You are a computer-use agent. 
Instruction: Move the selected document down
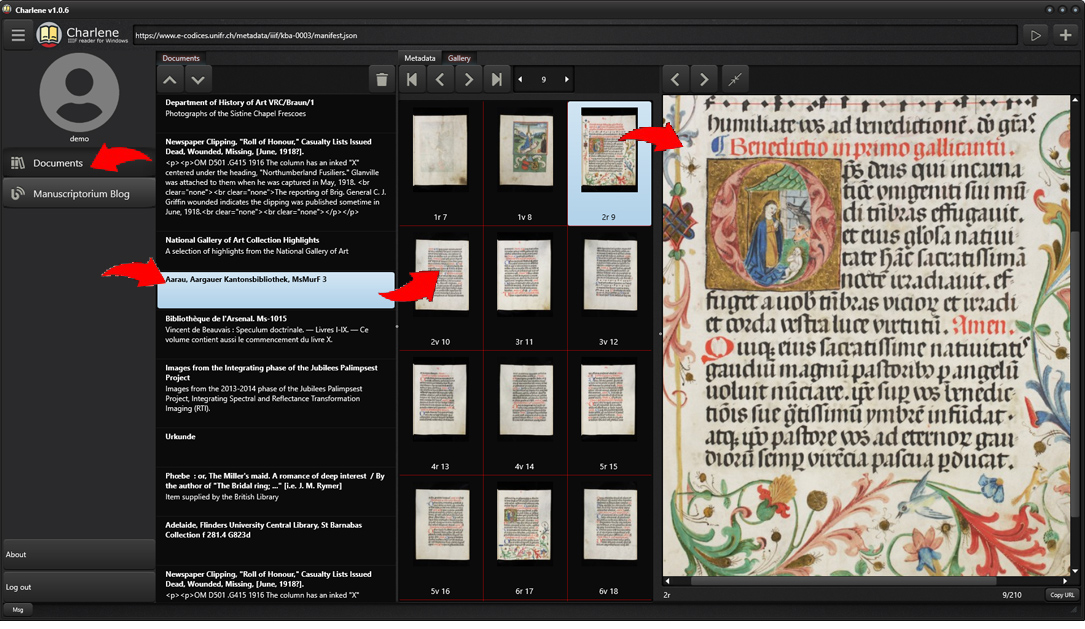198,80
